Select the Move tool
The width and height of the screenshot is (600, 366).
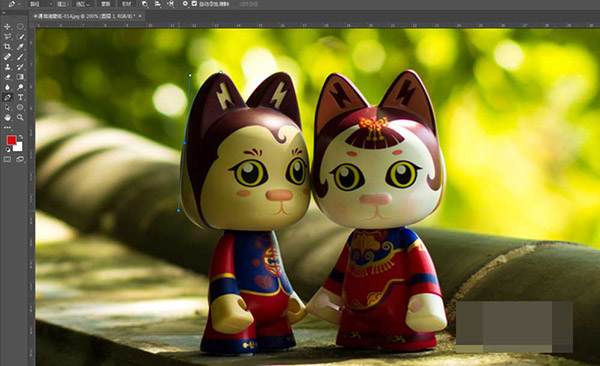pyautogui.click(x=7, y=27)
